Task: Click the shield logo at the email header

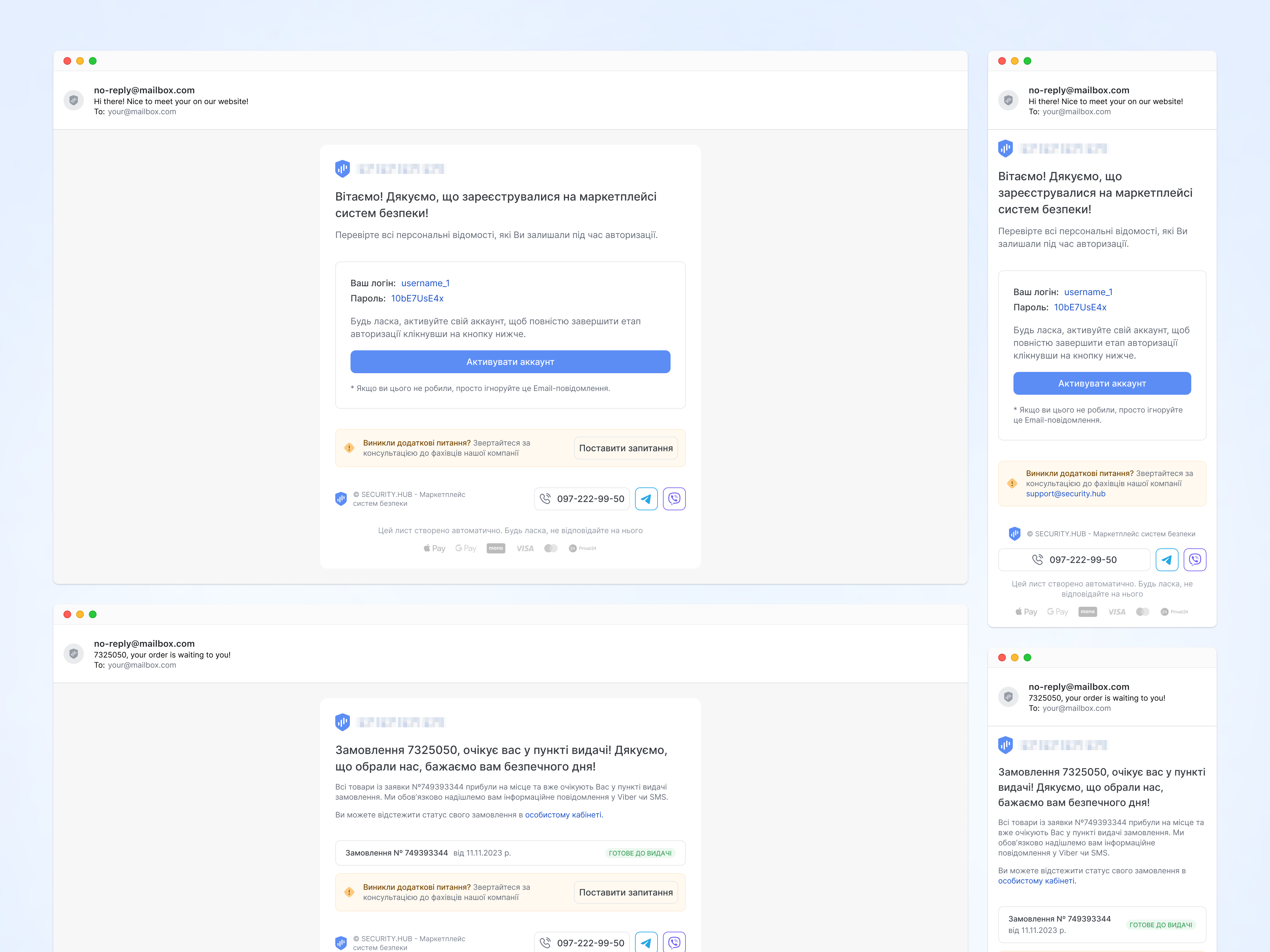Action: (342, 168)
